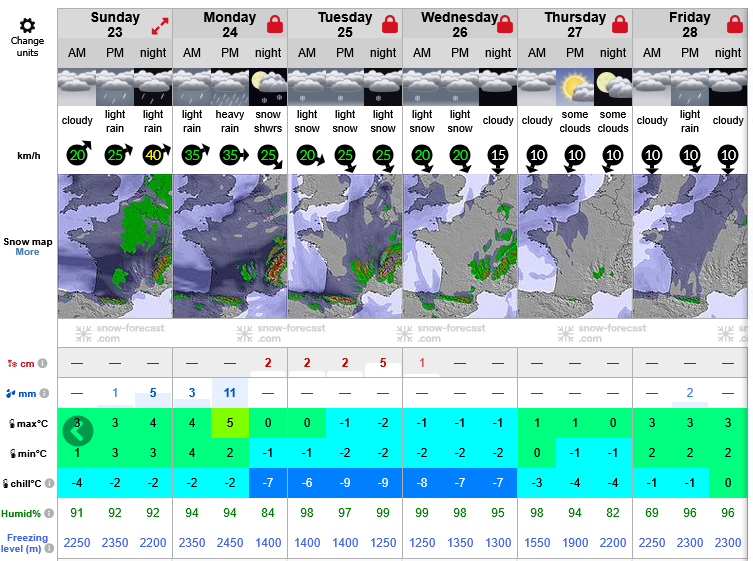Select the Thursday 27 day header
The height and width of the screenshot is (561, 753).
pyautogui.click(x=575, y=24)
